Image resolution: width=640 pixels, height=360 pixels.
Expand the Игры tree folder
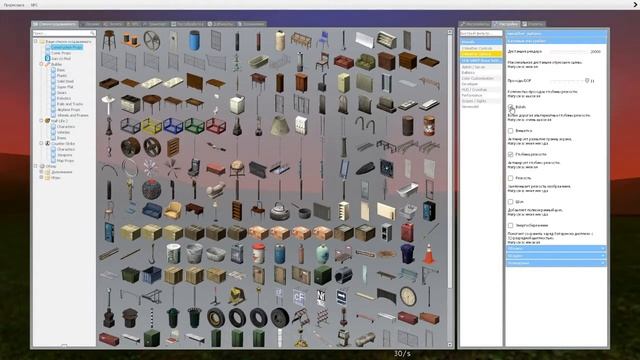[x=41, y=178]
